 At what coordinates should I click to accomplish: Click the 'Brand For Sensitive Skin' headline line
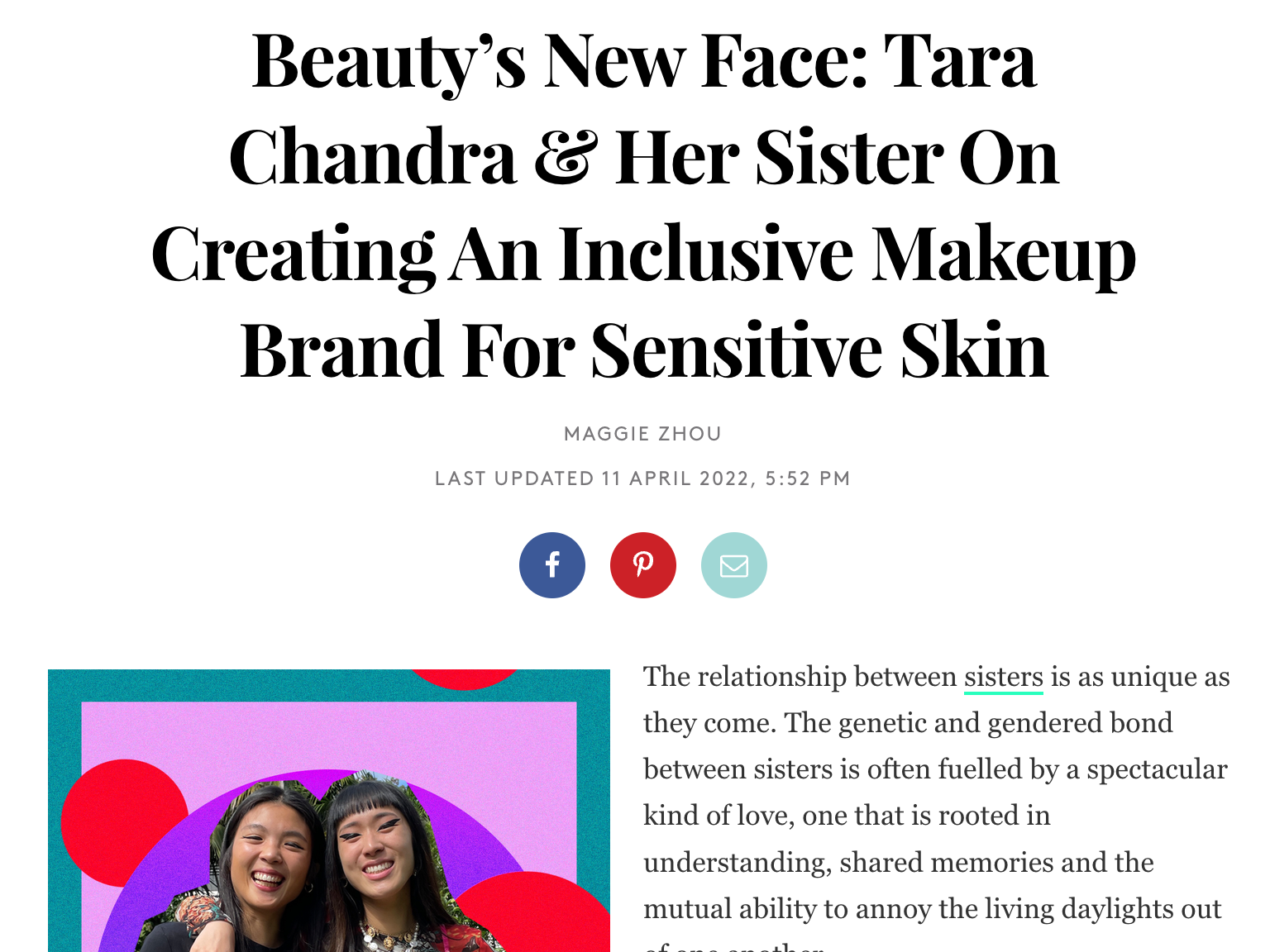[644, 350]
